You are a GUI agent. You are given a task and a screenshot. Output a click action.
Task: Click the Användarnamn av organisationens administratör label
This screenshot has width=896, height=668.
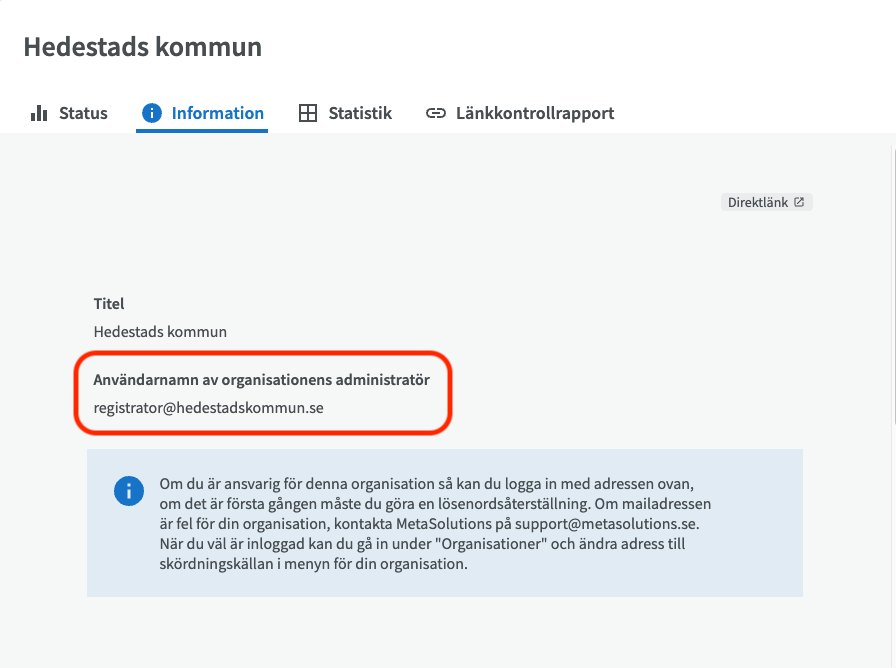tap(262, 380)
